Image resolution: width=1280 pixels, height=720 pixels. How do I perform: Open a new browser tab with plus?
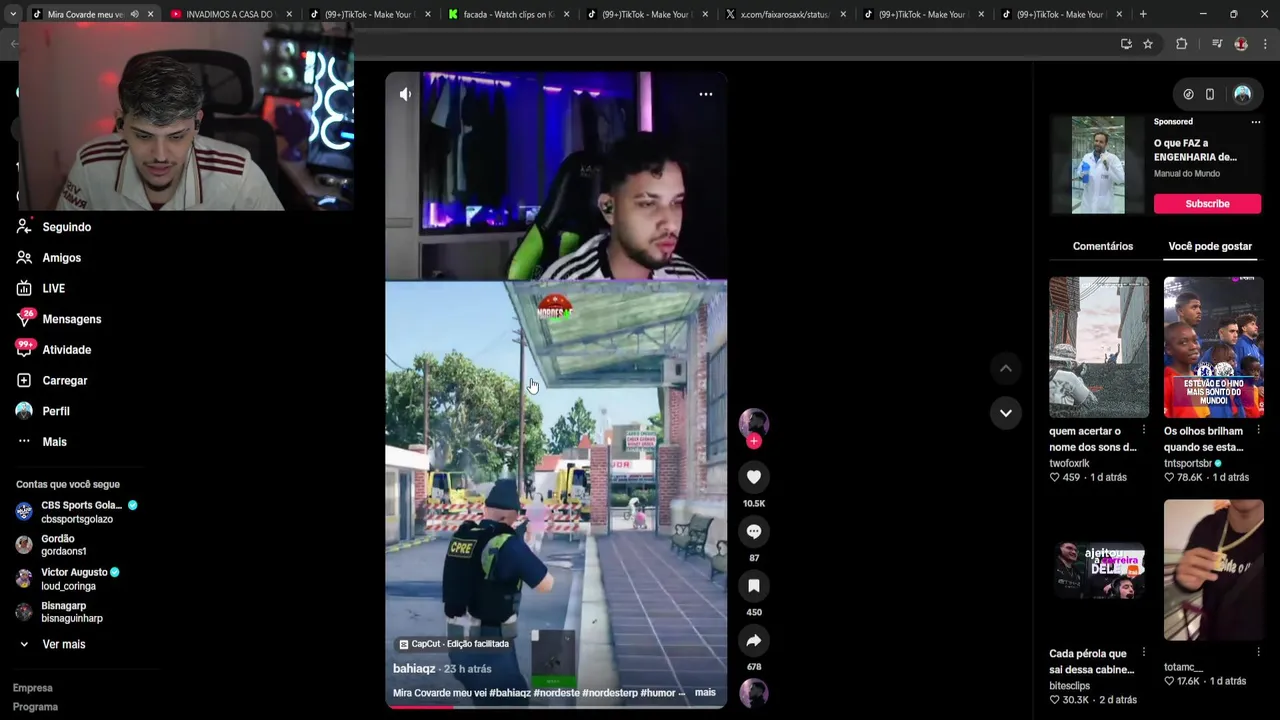point(1143,14)
